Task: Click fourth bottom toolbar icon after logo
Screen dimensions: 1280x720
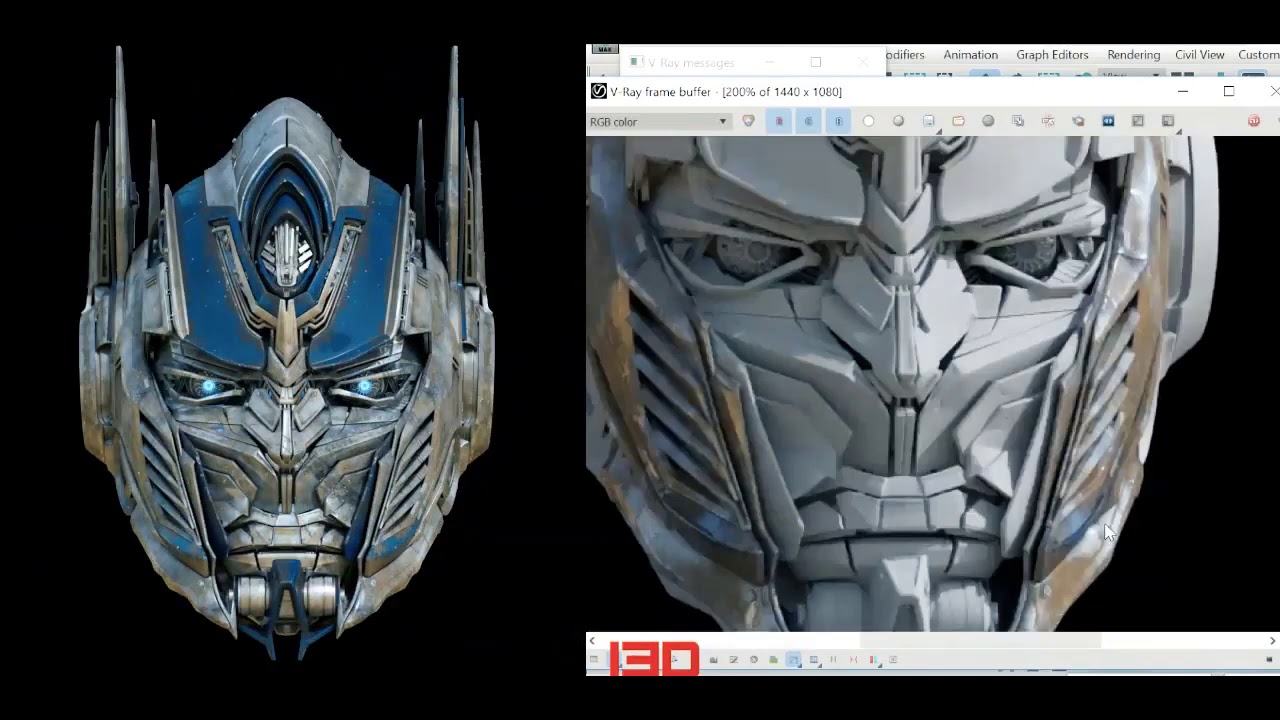Action: tap(713, 660)
